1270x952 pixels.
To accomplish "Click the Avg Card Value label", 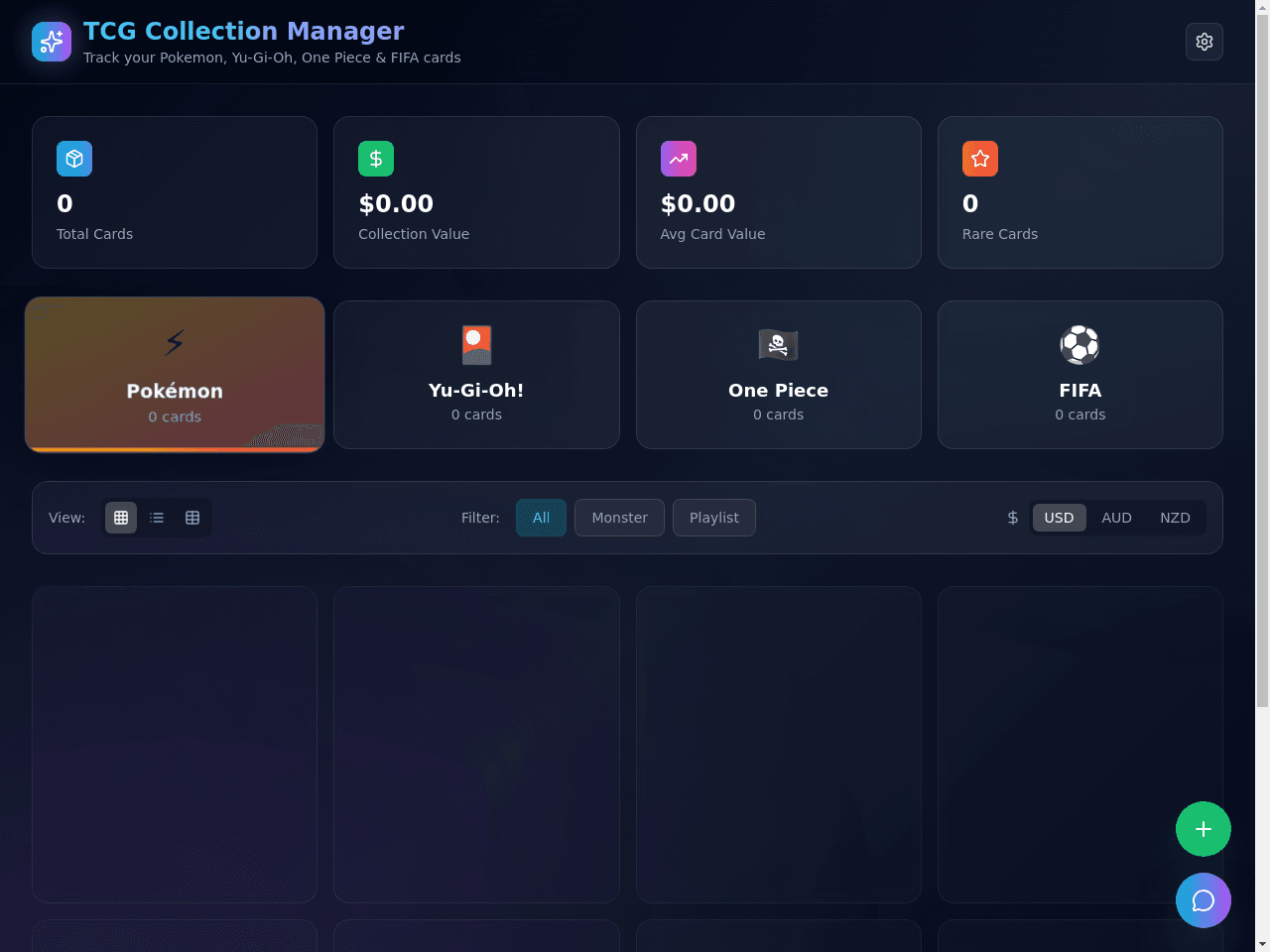I will (712, 234).
